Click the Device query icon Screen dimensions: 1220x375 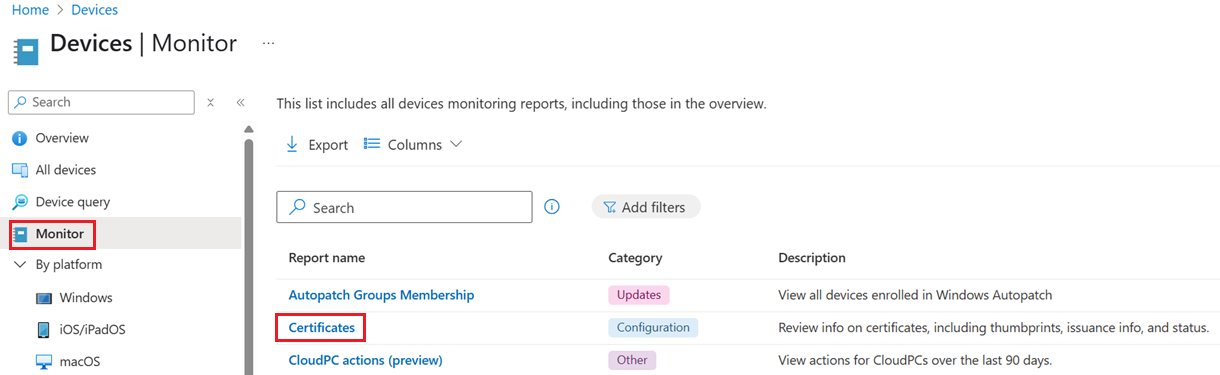click(x=19, y=202)
